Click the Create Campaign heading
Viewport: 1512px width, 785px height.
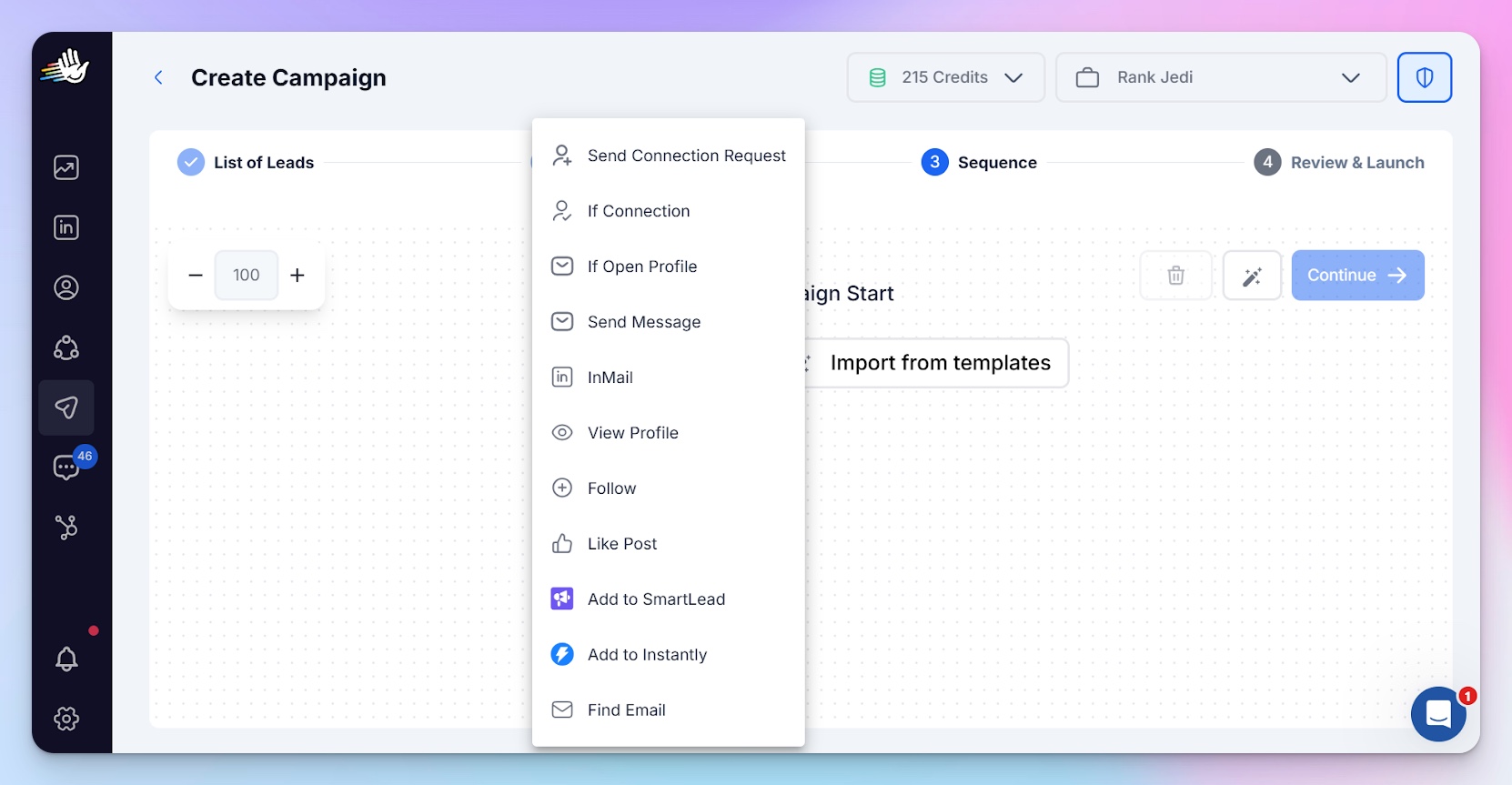click(x=288, y=77)
